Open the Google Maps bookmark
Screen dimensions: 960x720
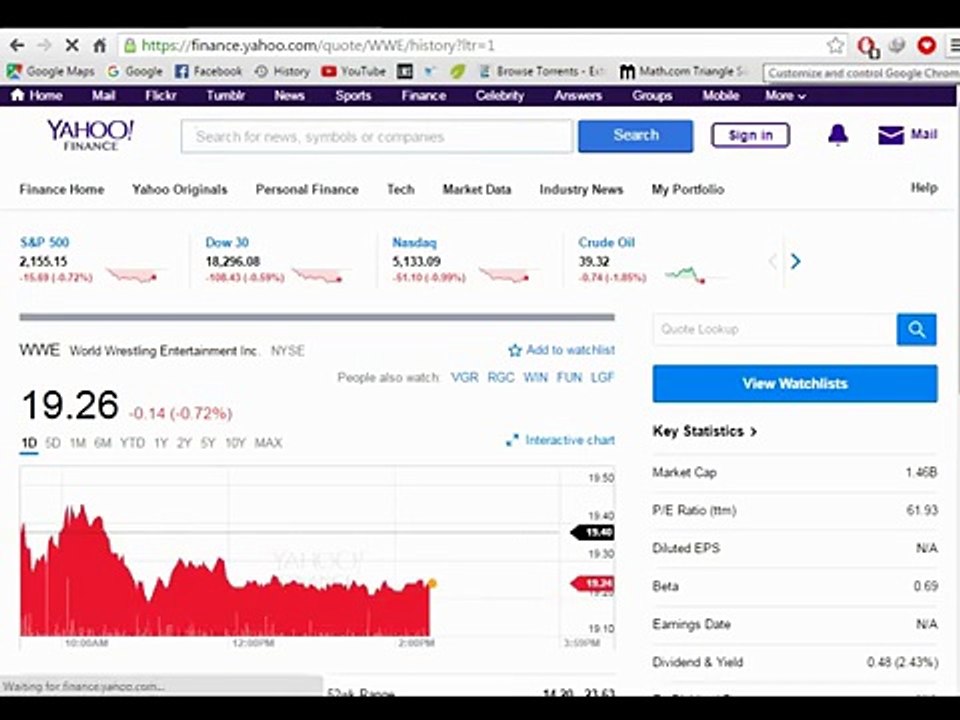(x=51, y=72)
